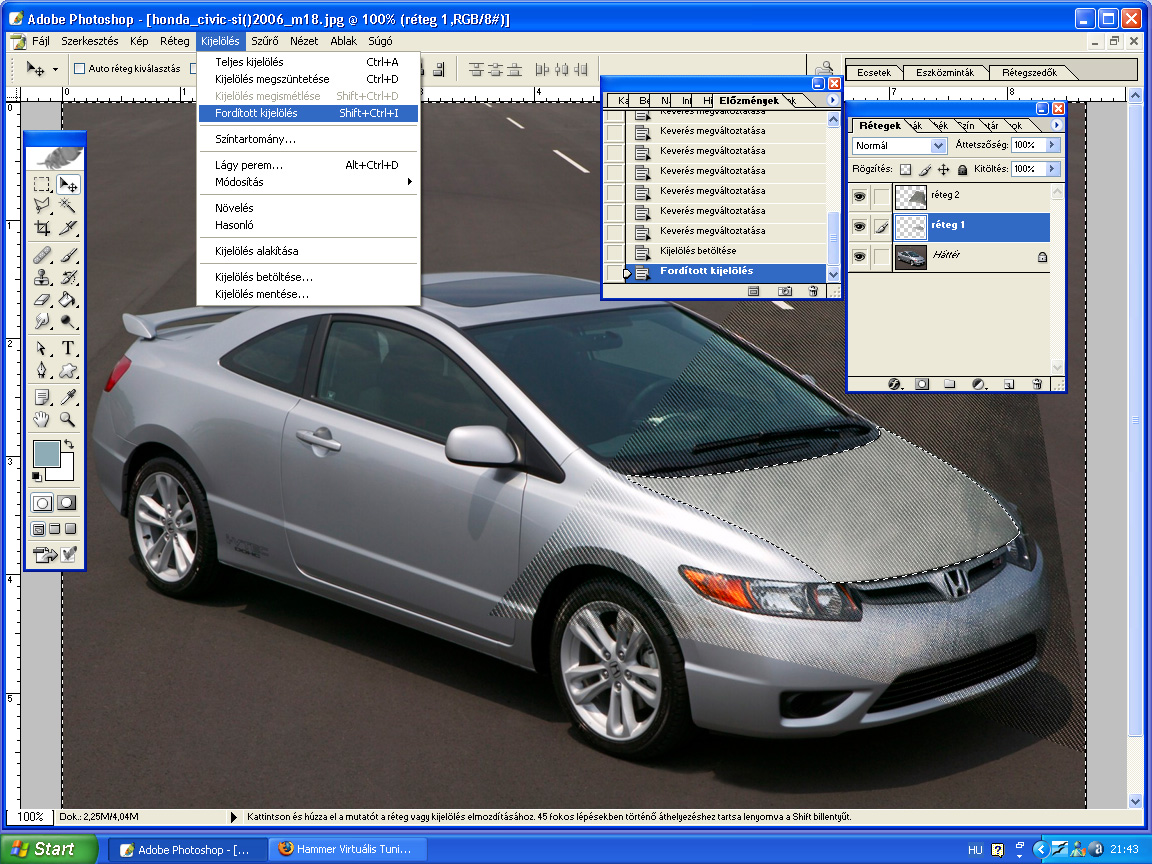The width and height of the screenshot is (1152, 864).
Task: Expand the Áttetszőség opacity slider arrow
Action: tap(1051, 145)
